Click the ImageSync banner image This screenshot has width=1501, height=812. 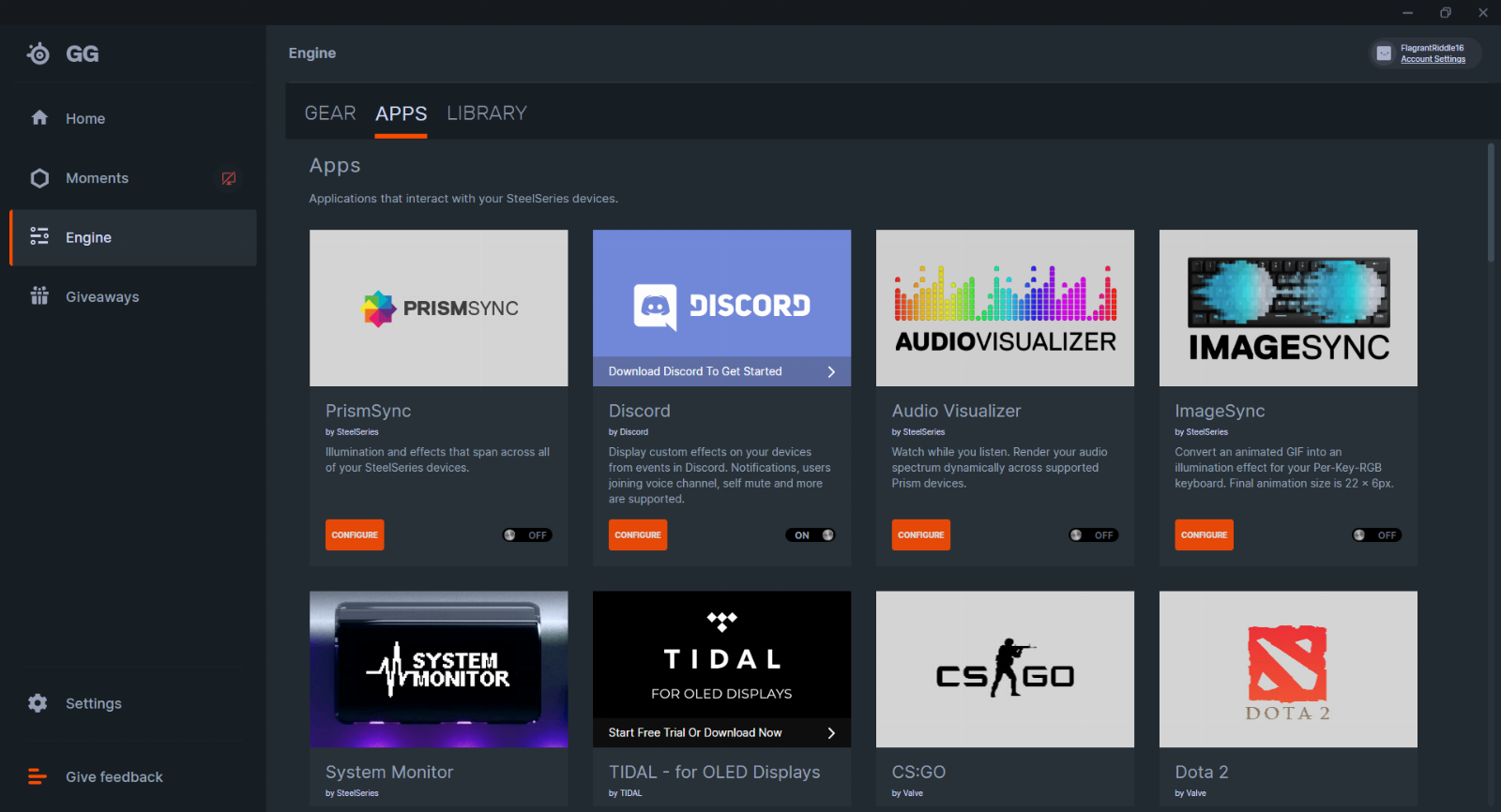point(1288,308)
